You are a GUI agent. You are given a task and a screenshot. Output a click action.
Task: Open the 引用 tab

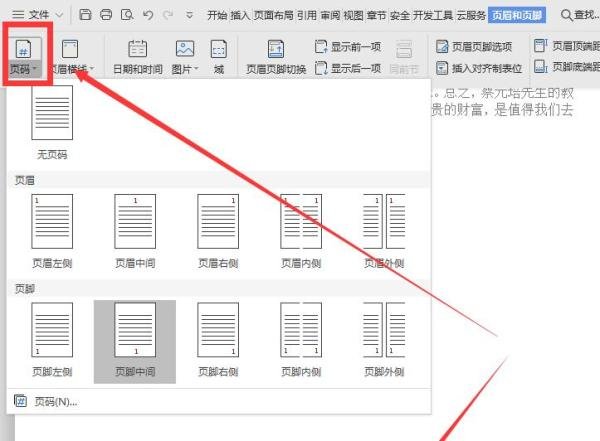point(307,15)
